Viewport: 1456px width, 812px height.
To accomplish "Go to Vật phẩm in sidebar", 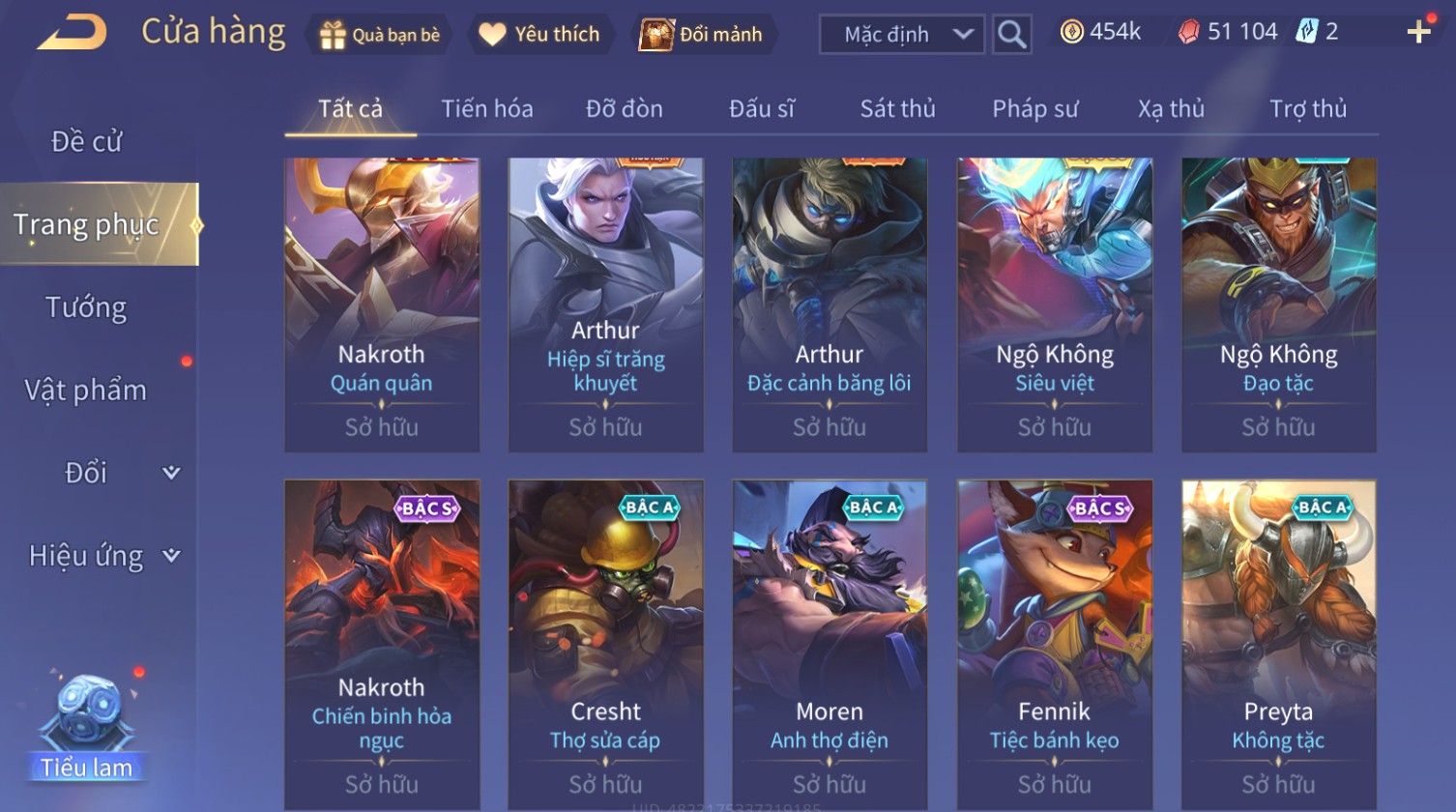I will click(x=86, y=391).
